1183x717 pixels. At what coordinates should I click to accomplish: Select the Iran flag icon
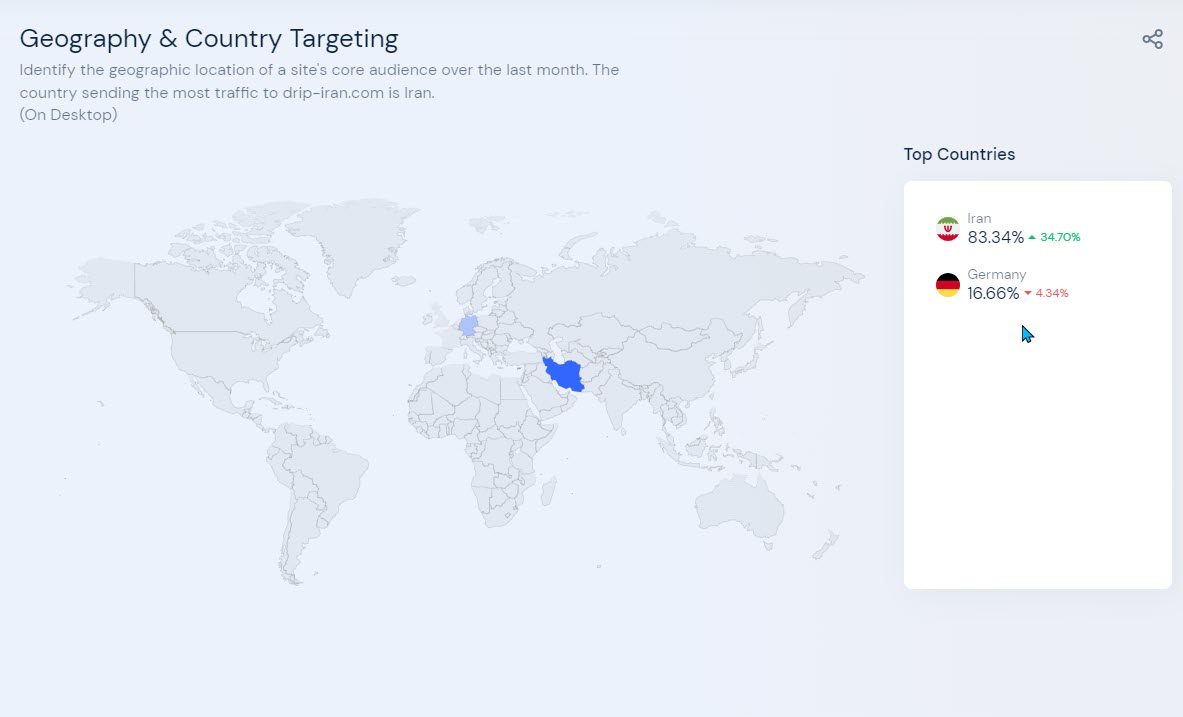[948, 229]
